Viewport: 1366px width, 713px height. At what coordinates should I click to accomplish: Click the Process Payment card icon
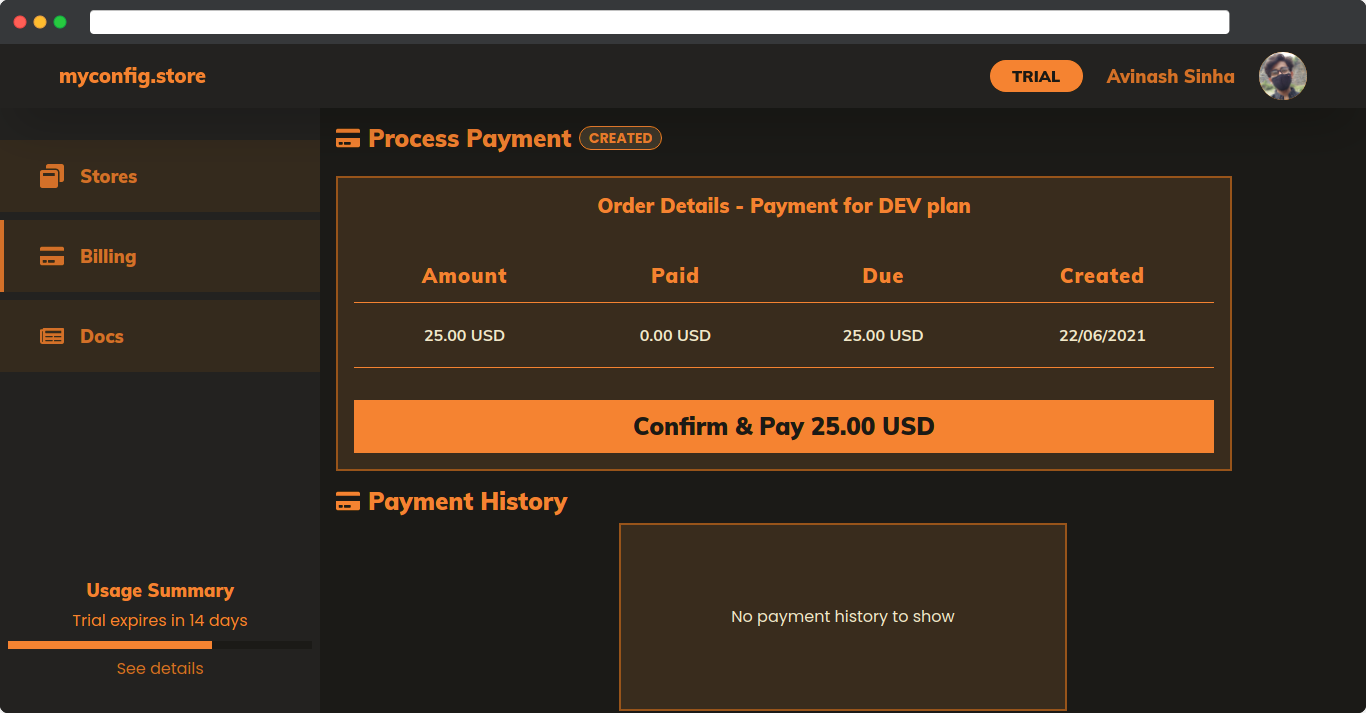[x=348, y=139]
